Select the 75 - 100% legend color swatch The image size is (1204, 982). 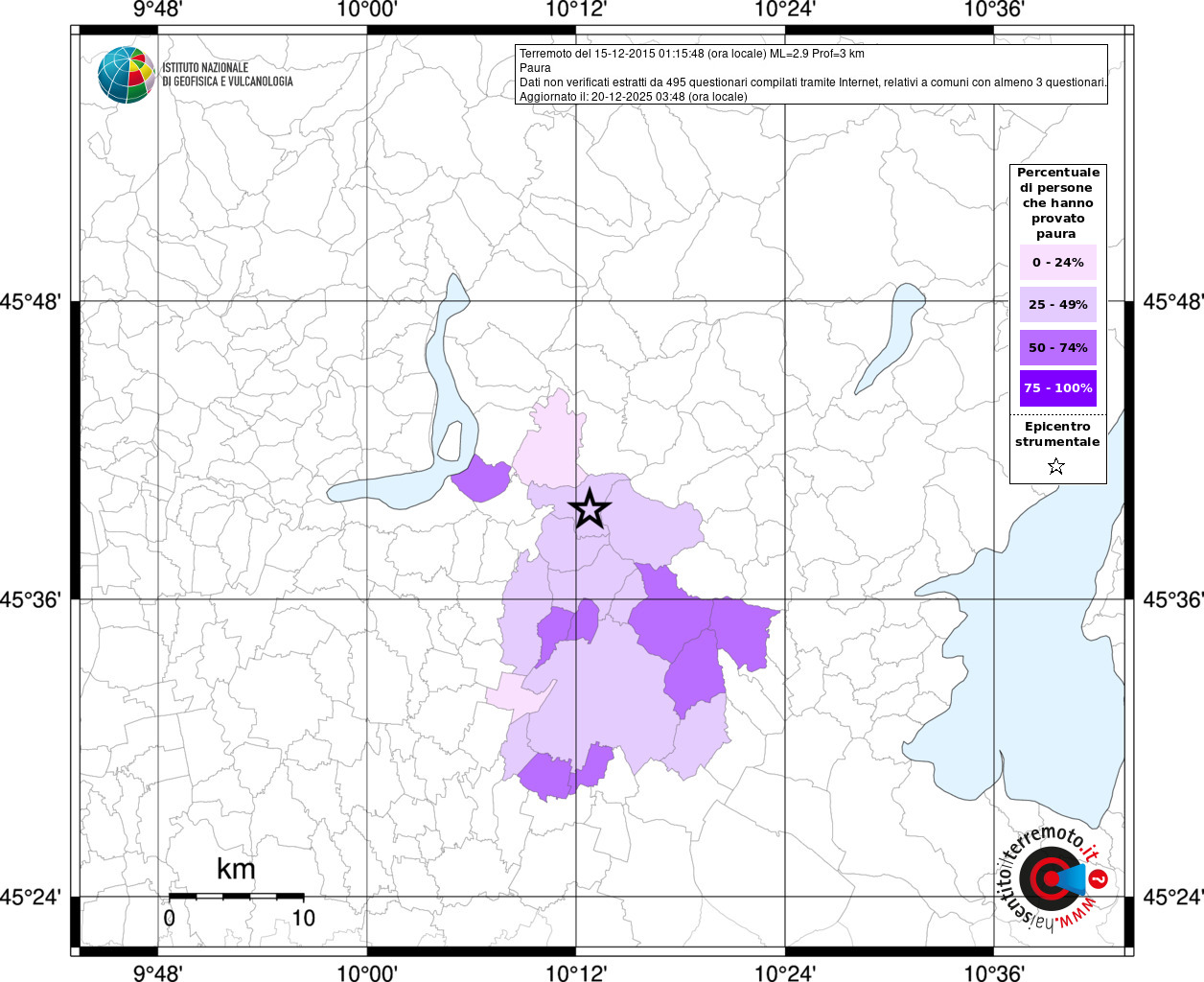pyautogui.click(x=1058, y=388)
